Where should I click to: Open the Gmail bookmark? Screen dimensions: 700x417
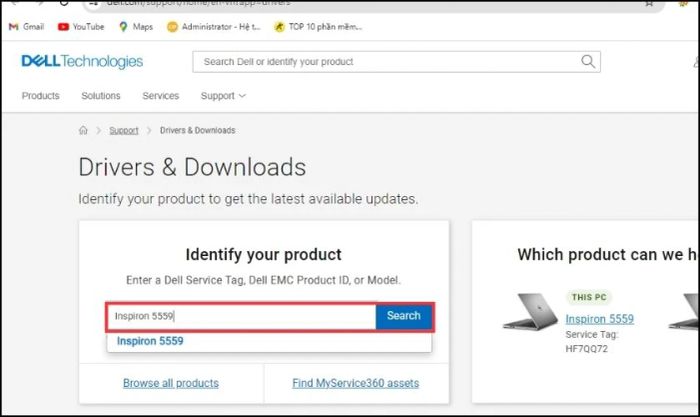coord(27,27)
